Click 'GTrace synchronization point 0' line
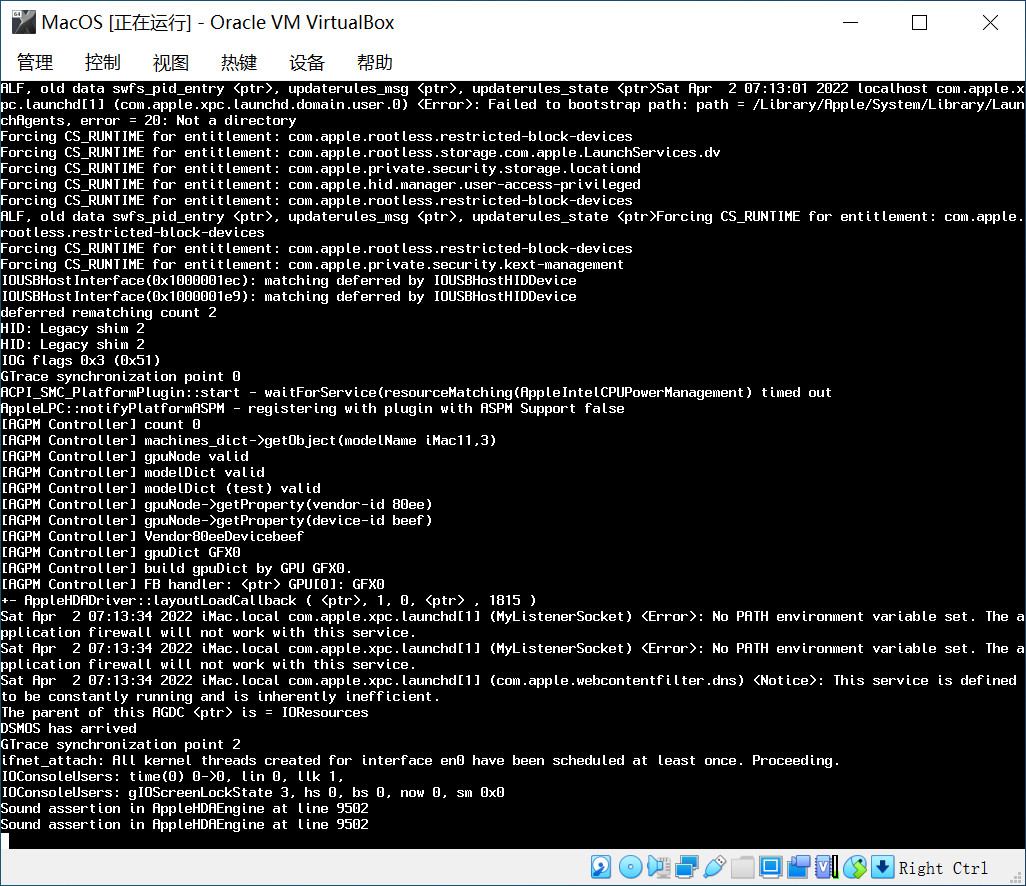The width and height of the screenshot is (1026, 886). click(x=120, y=376)
